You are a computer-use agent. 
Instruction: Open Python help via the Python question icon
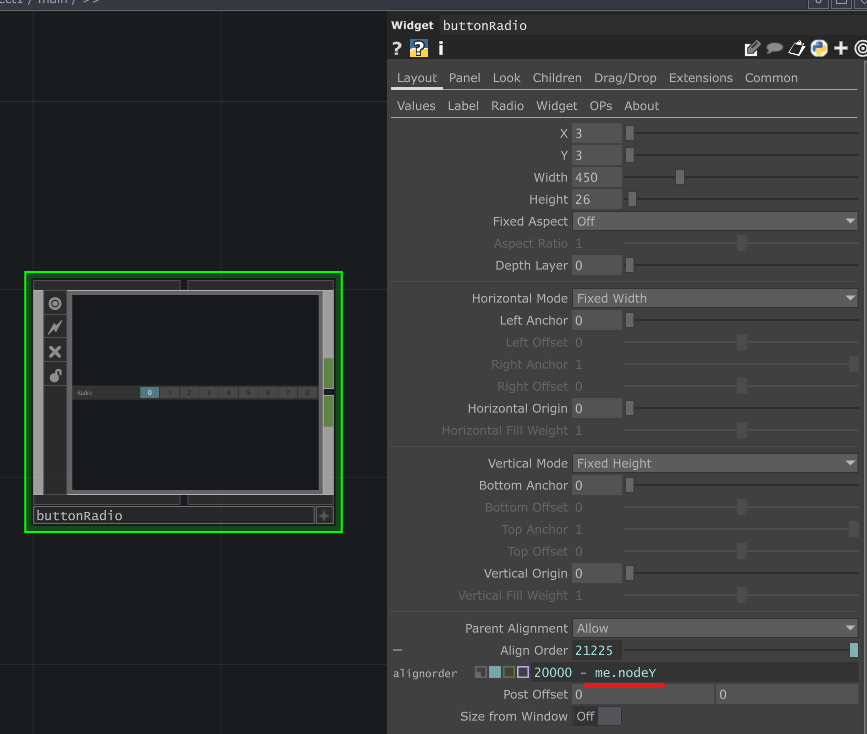click(x=418, y=47)
